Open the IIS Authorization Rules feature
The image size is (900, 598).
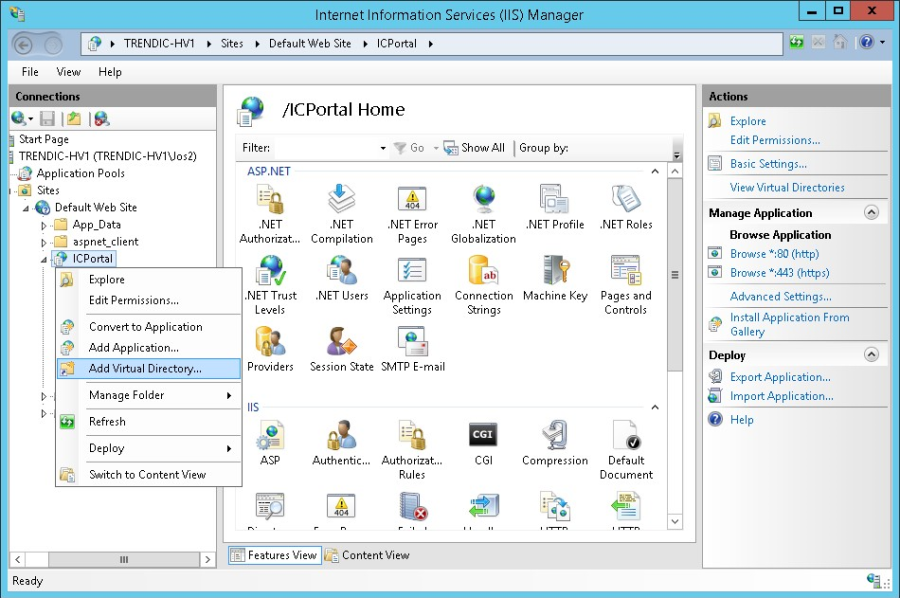[412, 450]
